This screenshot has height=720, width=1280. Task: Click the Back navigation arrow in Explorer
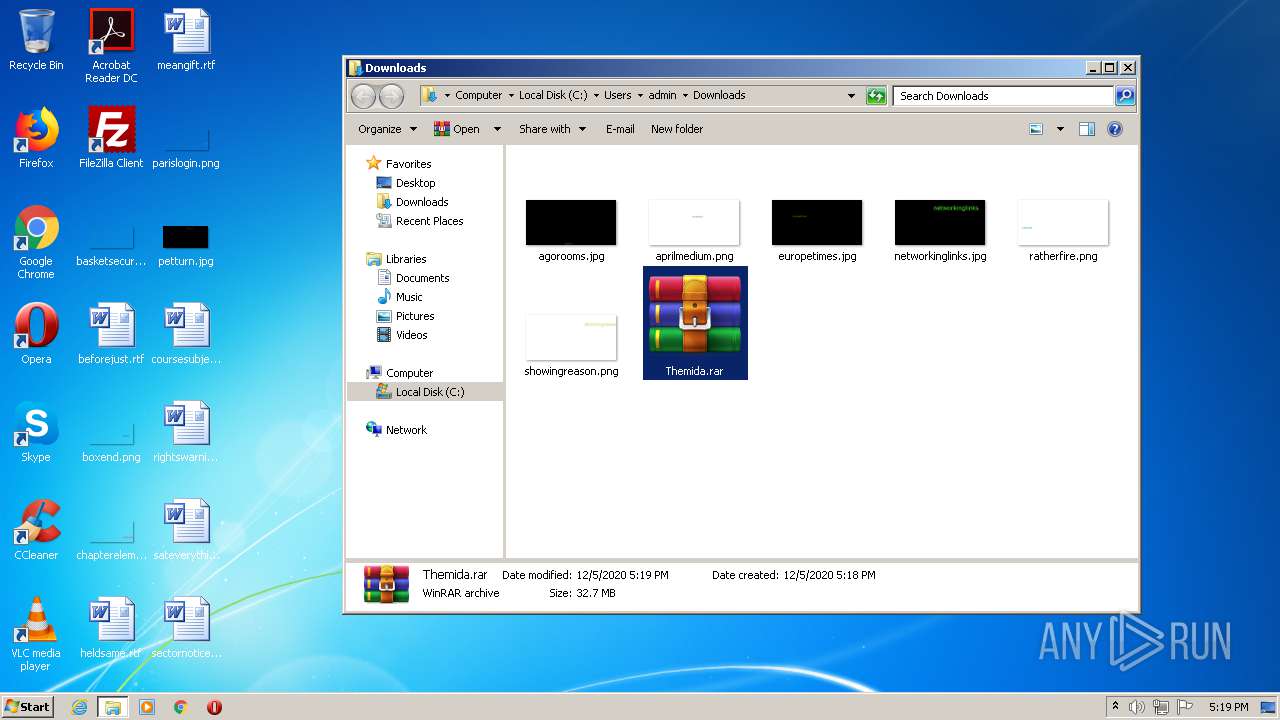(363, 96)
